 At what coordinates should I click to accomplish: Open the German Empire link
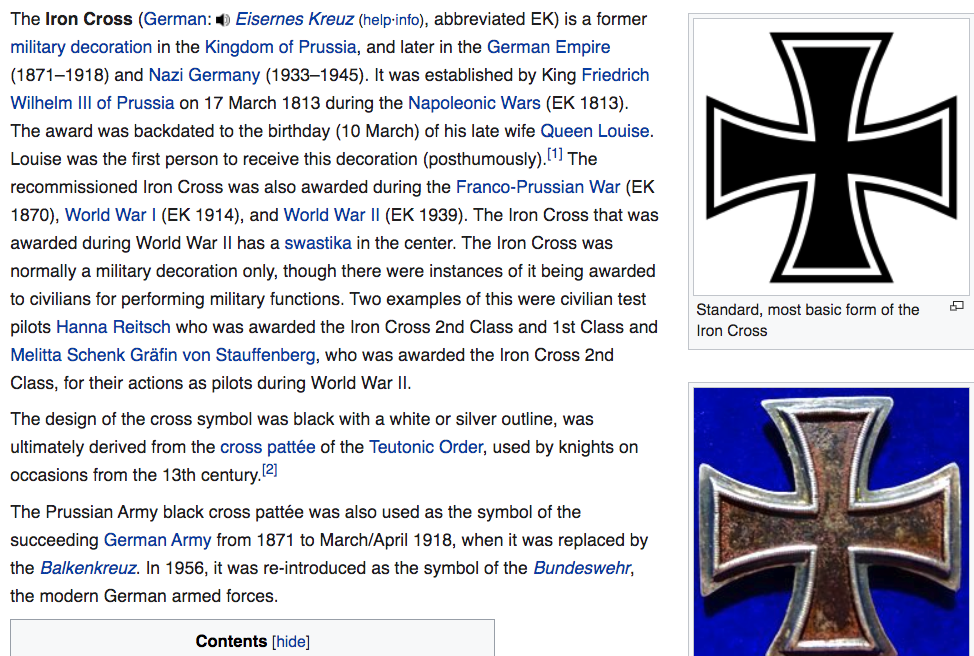tap(548, 47)
